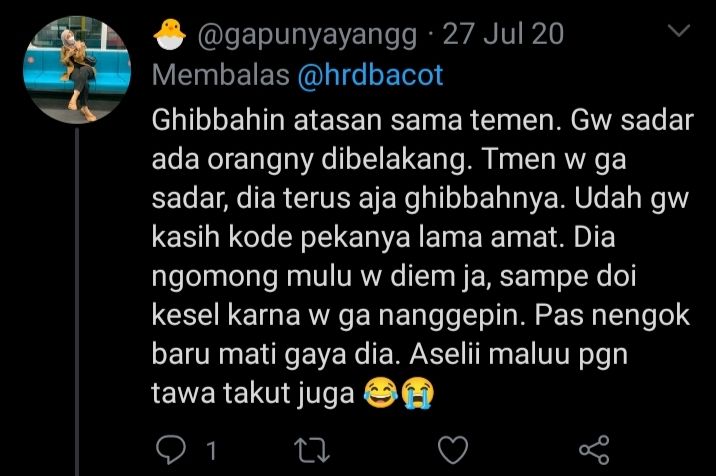This screenshot has height=476, width=716.
Task: Click the first line starting Ghibbahin atasan
Action: 423,121
